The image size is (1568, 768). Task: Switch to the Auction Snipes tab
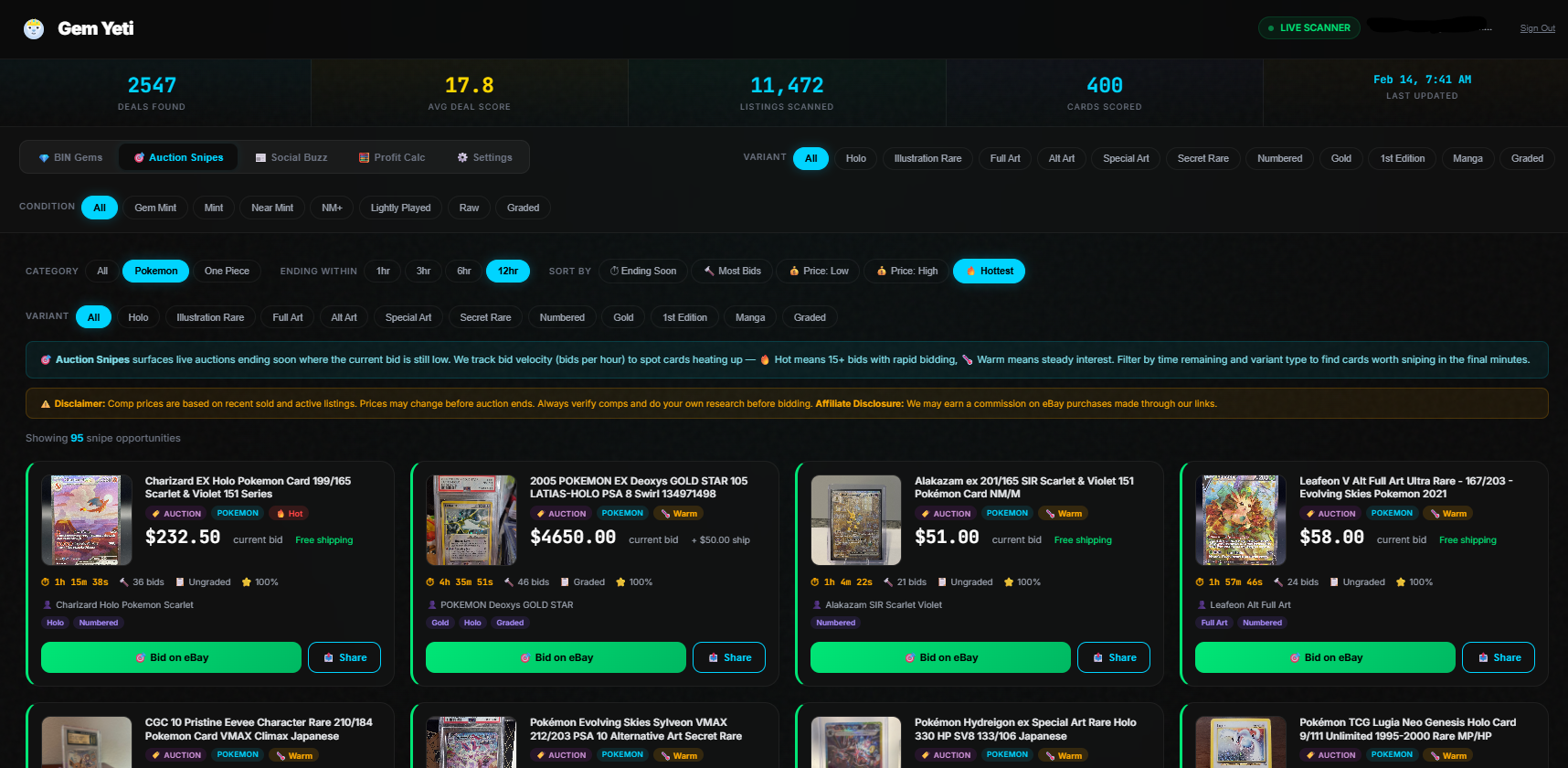(178, 157)
